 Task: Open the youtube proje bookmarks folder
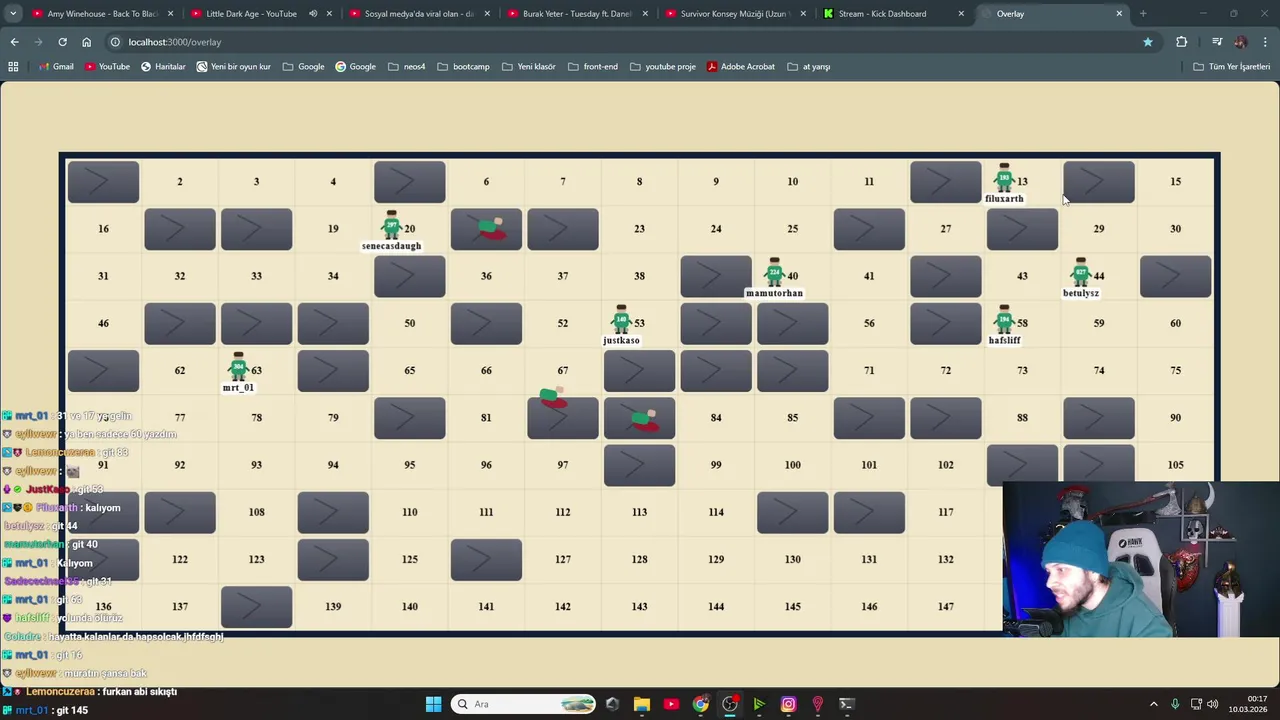coord(662,66)
